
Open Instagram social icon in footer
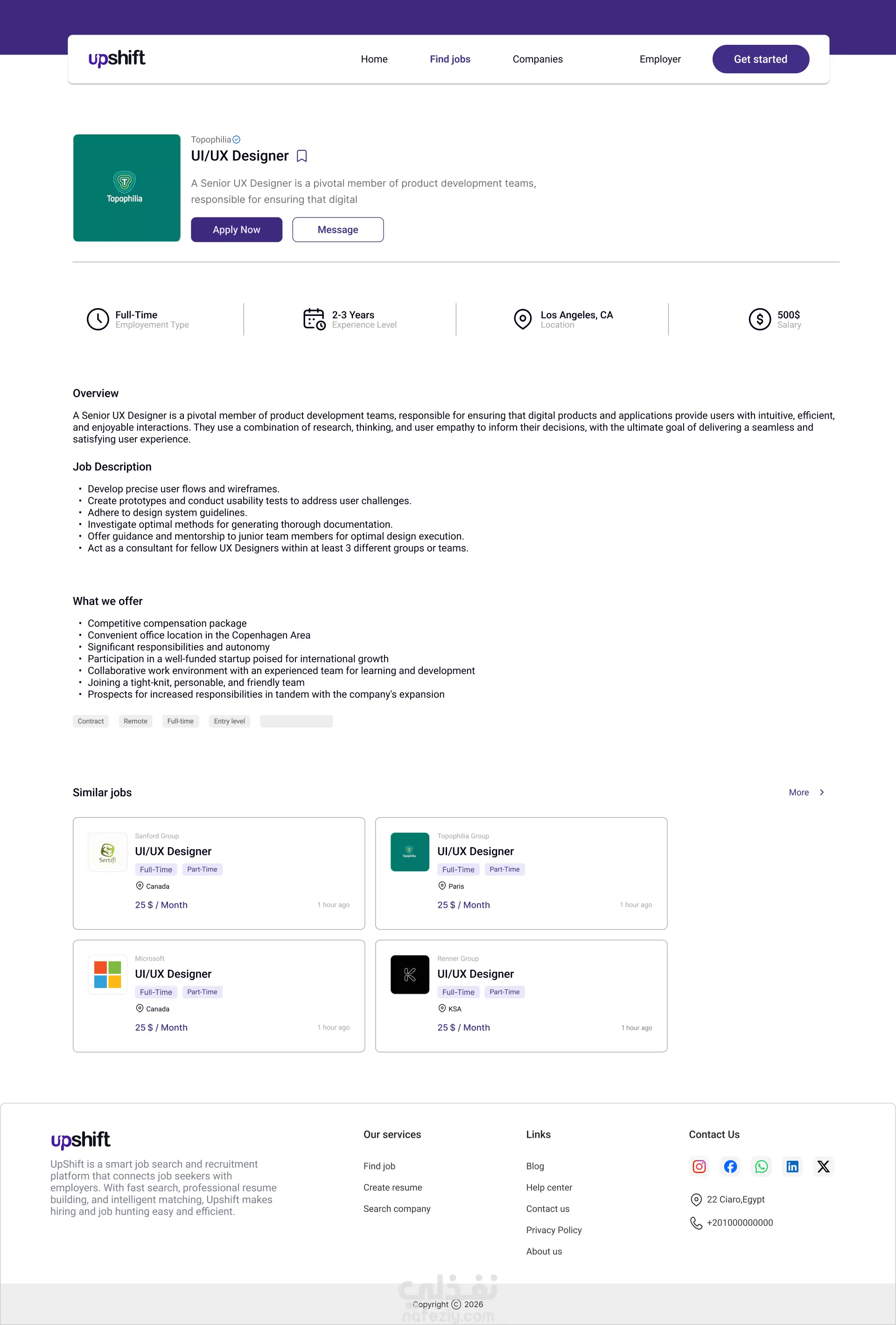(699, 1166)
